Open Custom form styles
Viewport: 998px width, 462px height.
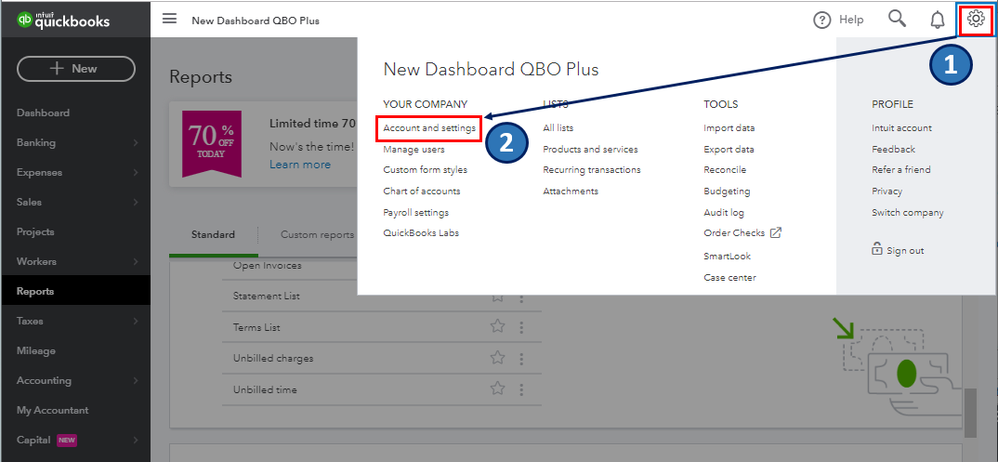click(425, 170)
